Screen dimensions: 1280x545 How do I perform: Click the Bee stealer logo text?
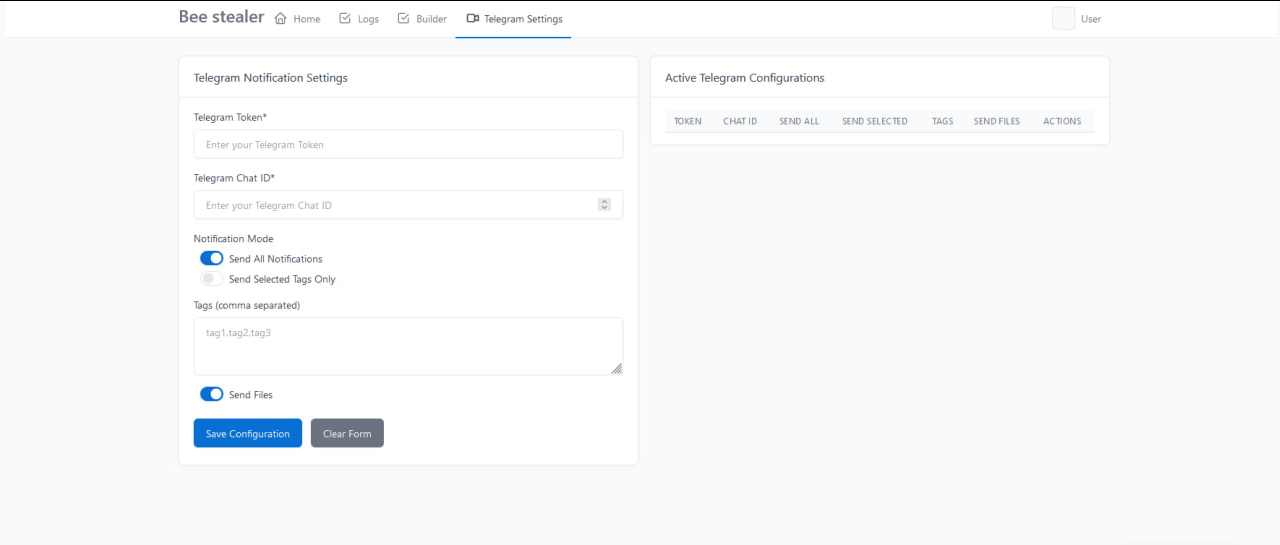[x=221, y=17]
